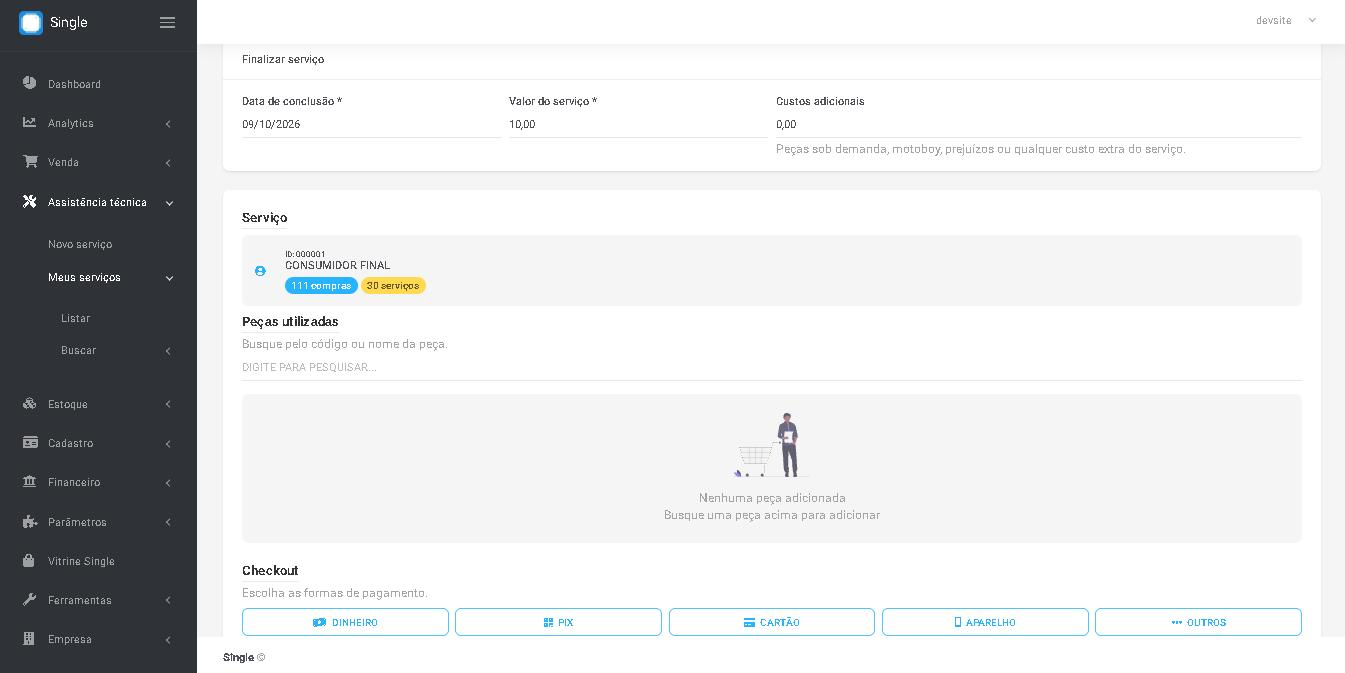
Task: Click the Venda shopping cart icon
Action: [x=30, y=162]
